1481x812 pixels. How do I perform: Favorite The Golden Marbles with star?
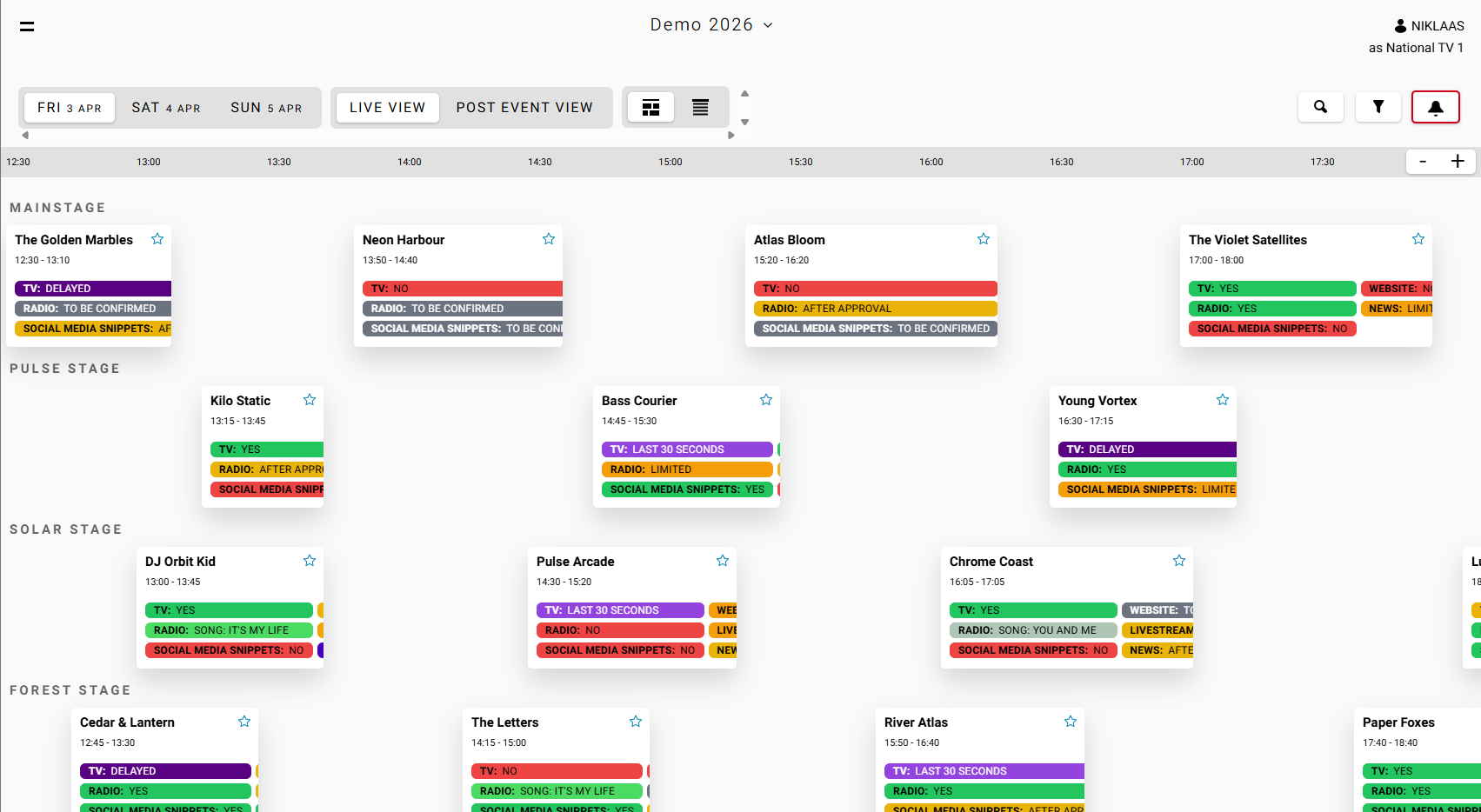point(157,239)
